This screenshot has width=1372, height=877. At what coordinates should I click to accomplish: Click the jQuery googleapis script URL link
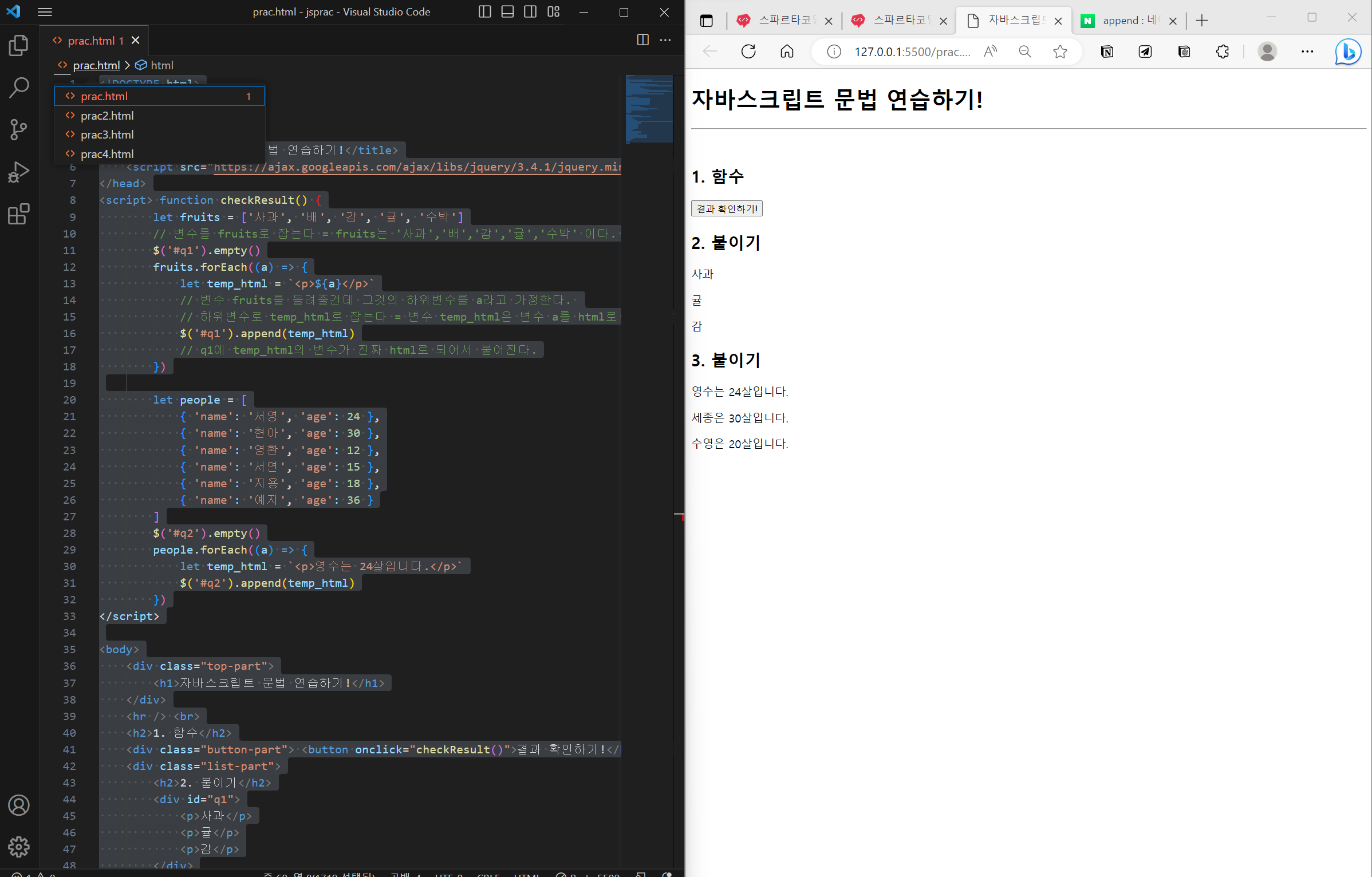click(417, 167)
